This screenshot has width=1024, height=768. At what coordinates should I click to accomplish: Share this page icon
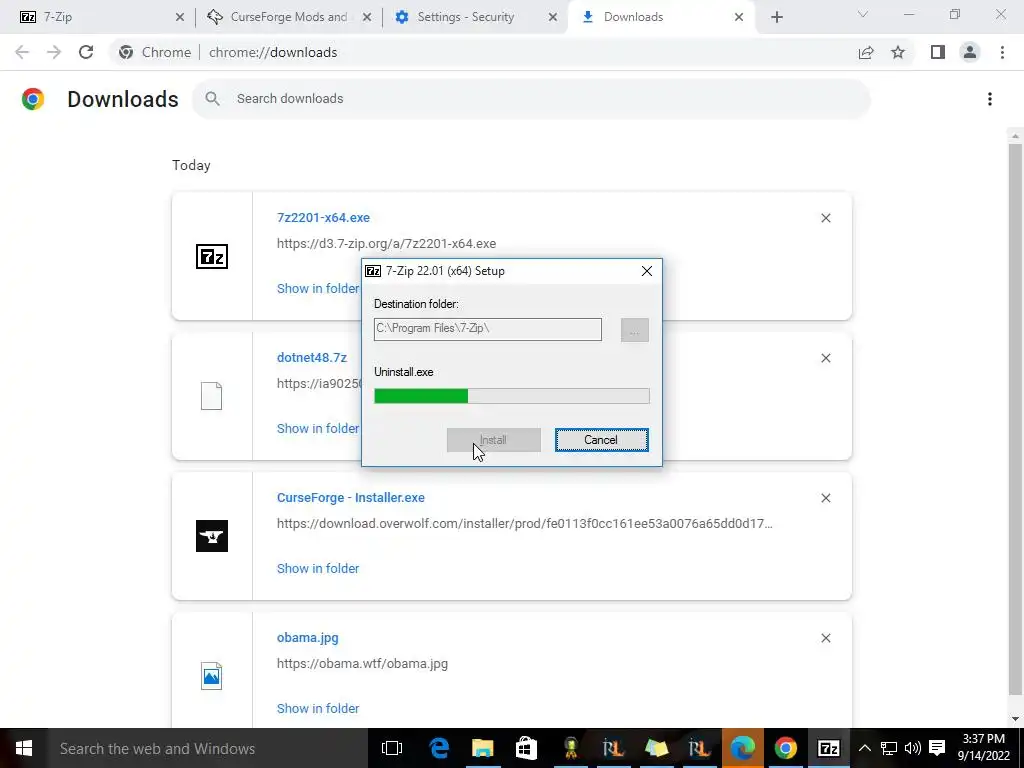point(866,52)
